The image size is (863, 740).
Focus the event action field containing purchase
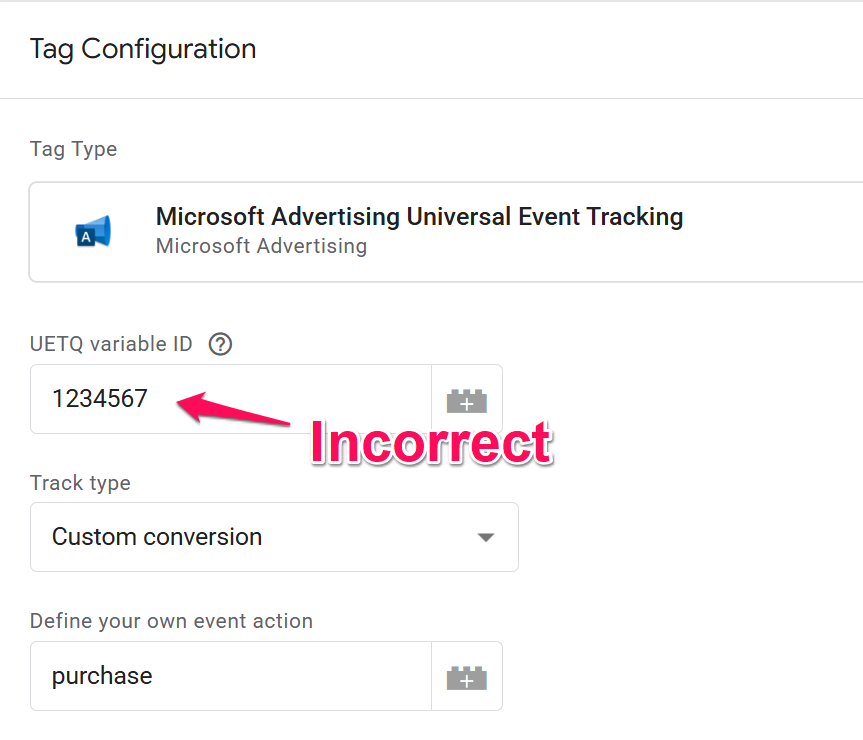tap(231, 676)
